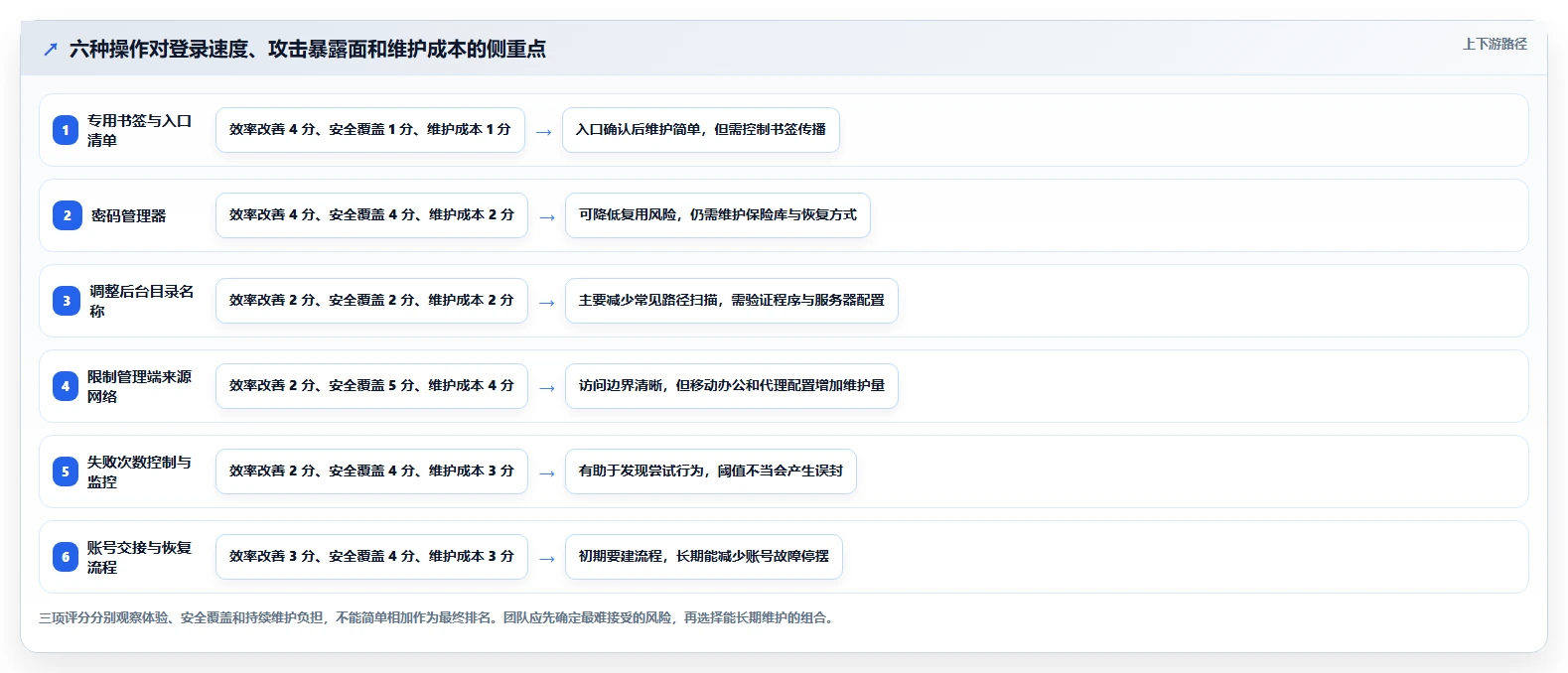Click the number 5 badge for 失败次数控制与监控
The height and width of the screenshot is (673, 1568).
point(66,471)
